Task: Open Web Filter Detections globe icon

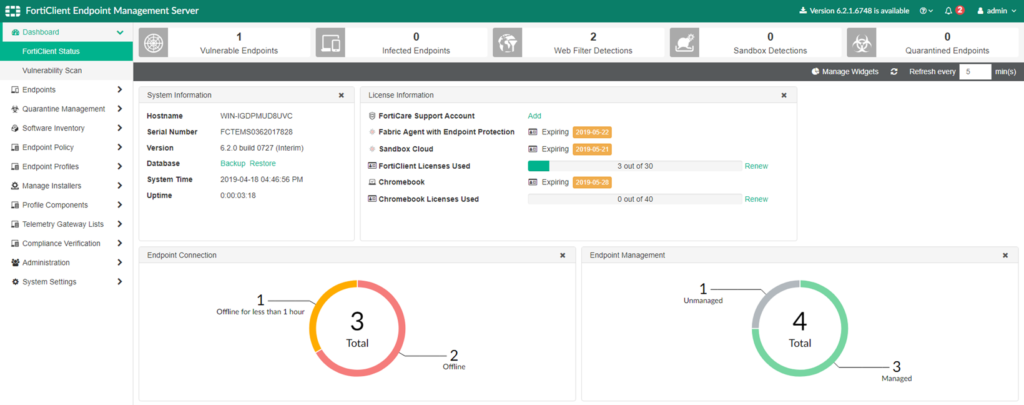Action: click(507, 42)
